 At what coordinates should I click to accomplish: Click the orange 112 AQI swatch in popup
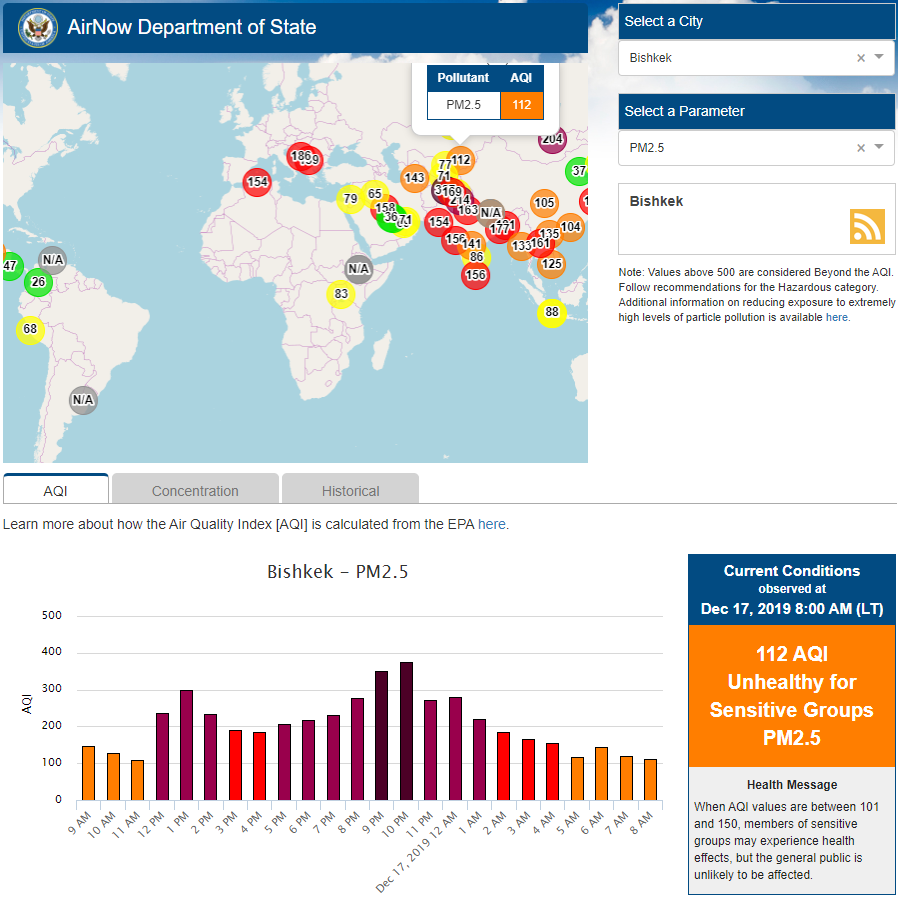(521, 105)
